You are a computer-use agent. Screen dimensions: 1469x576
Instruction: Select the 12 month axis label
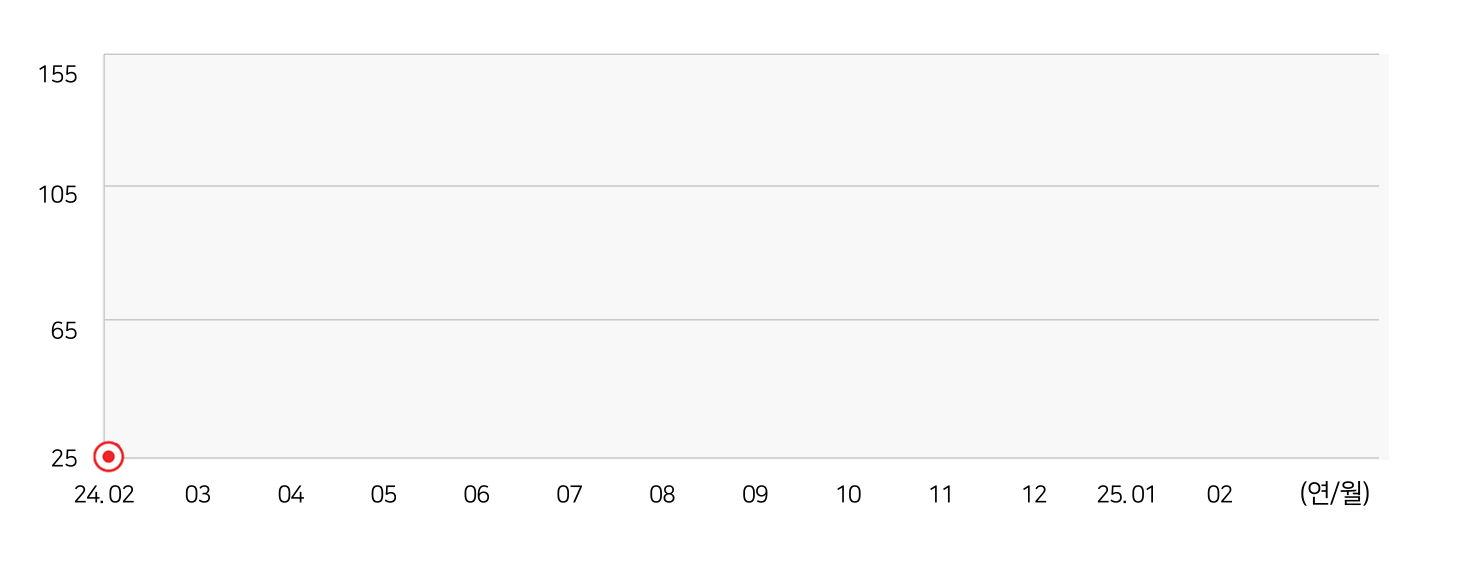1034,494
